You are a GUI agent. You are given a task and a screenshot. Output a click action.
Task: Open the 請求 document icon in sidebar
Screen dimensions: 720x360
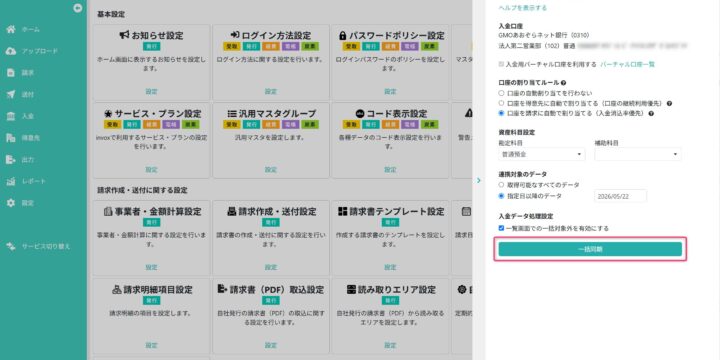click(x=11, y=73)
